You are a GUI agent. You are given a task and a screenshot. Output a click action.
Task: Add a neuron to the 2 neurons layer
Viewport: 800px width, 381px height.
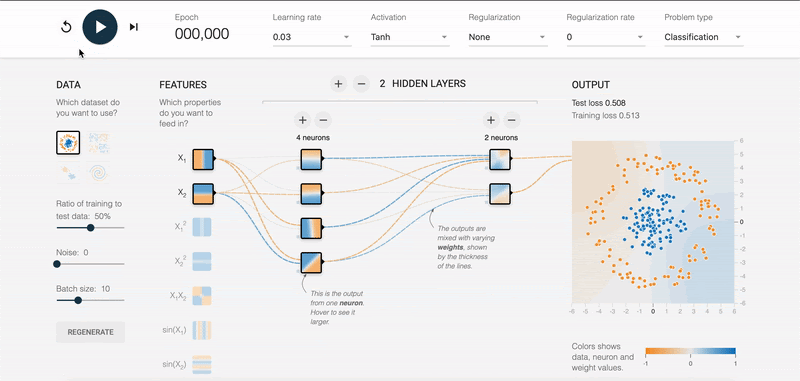coord(491,120)
